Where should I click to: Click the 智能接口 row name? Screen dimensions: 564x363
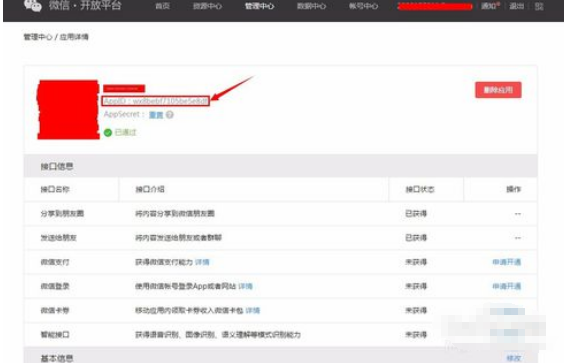pos(55,335)
